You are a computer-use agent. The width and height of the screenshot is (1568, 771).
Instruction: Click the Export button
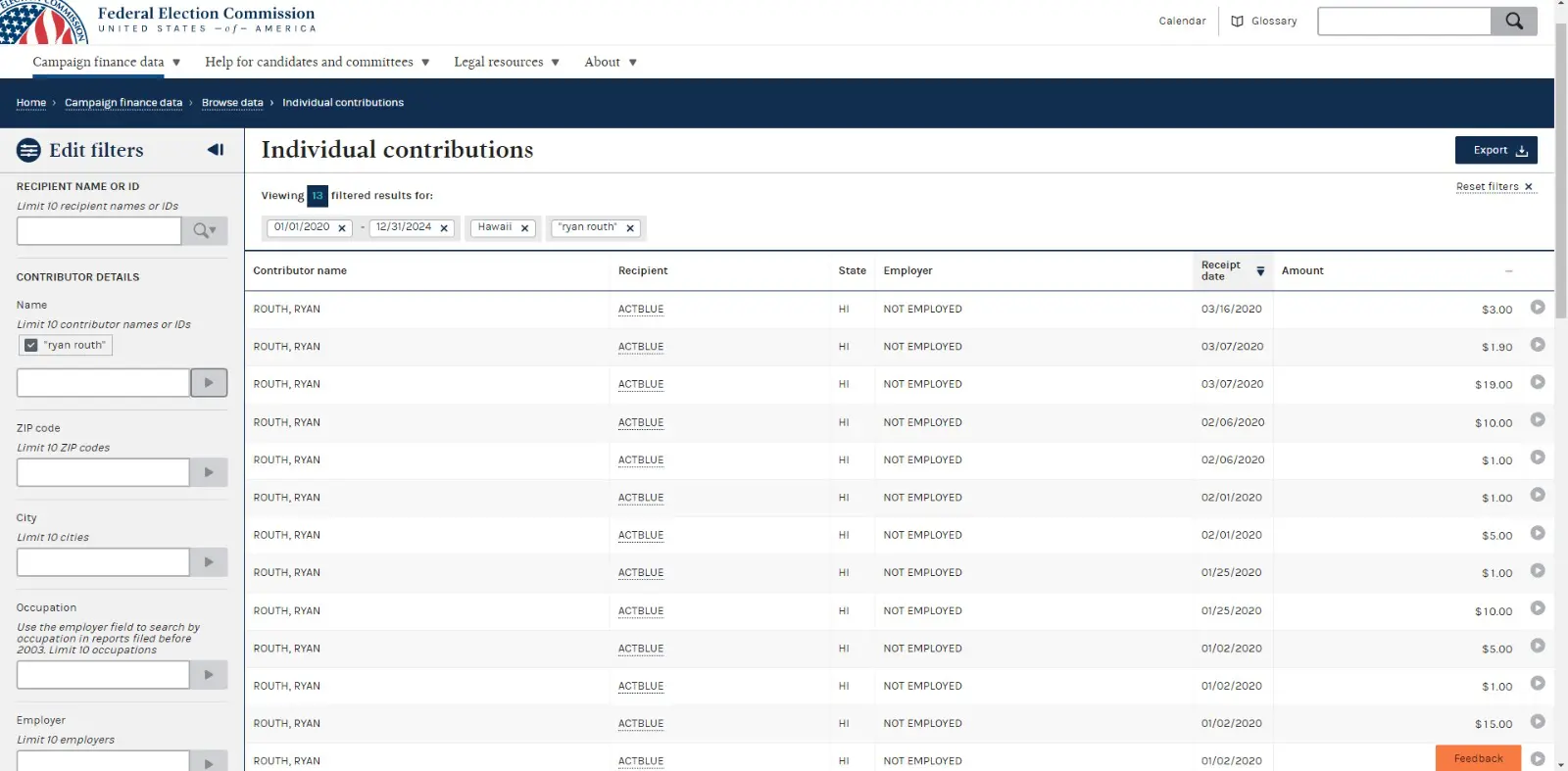1495,150
